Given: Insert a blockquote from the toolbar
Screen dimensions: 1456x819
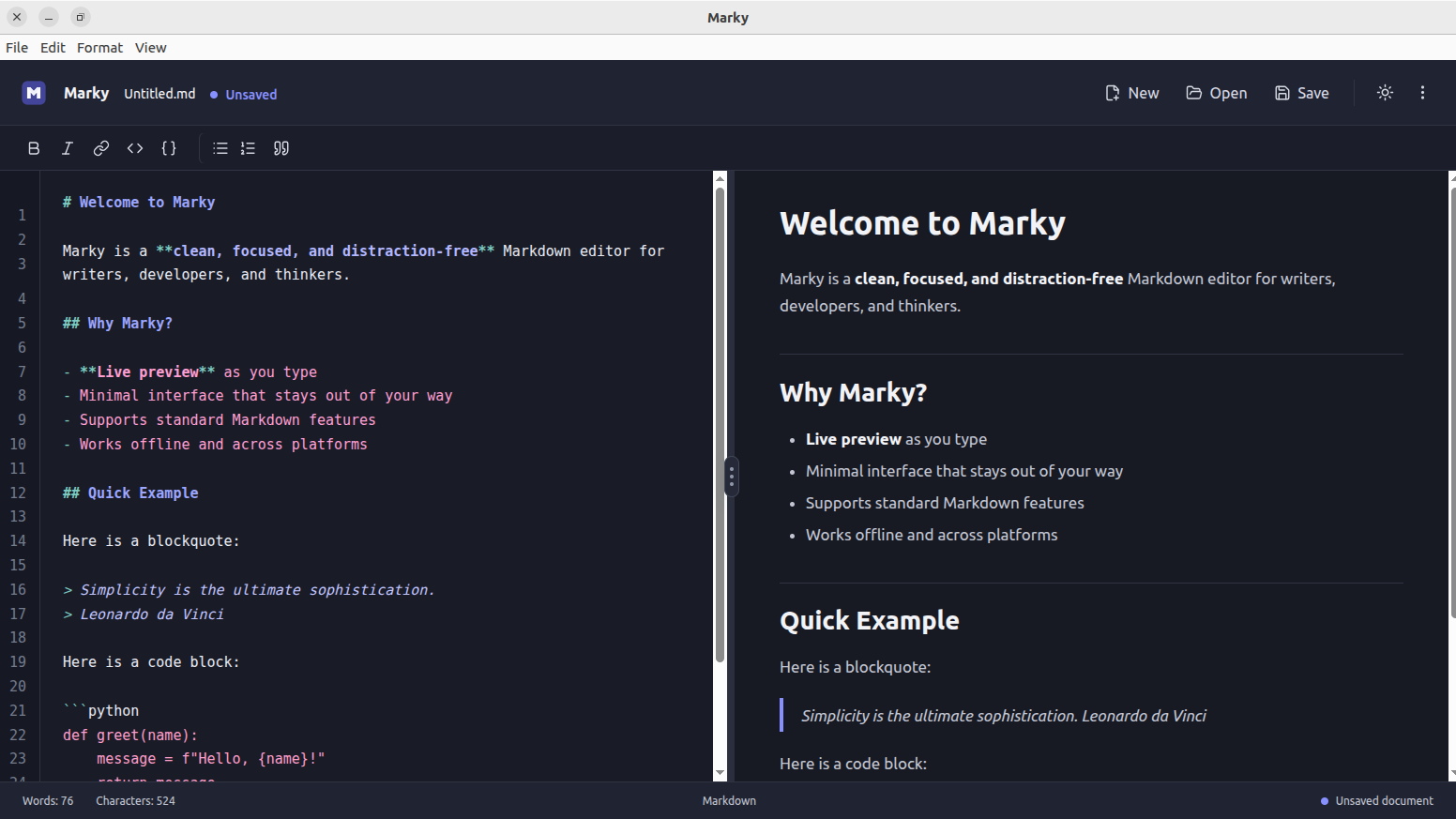Looking at the screenshot, I should [x=281, y=148].
